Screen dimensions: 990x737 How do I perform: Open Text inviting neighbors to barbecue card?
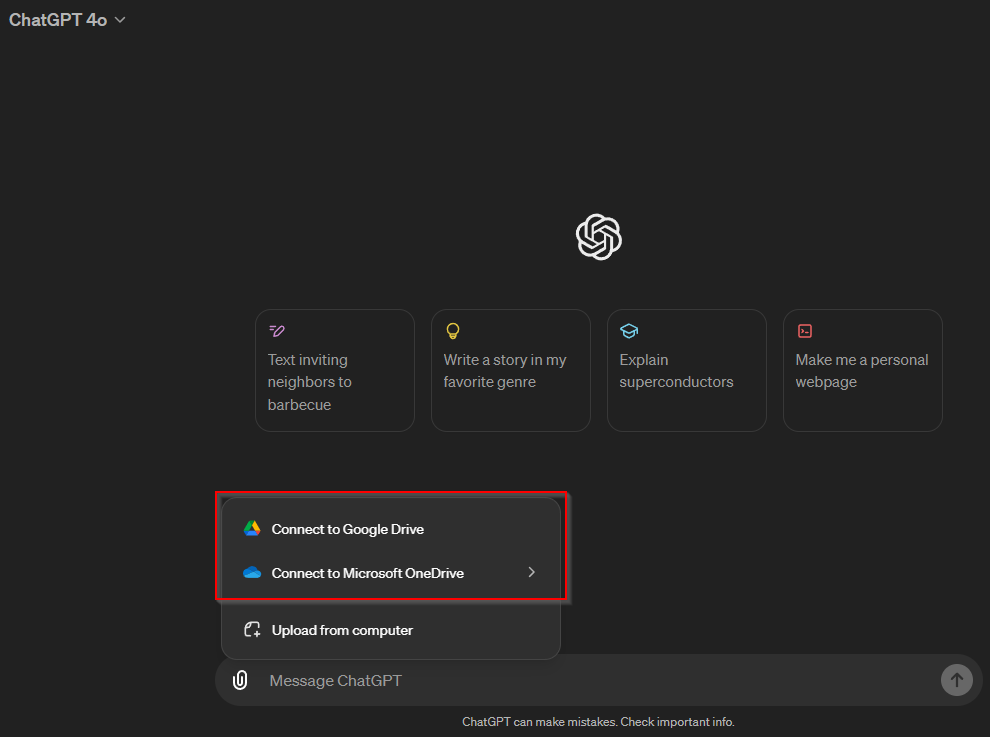coord(335,371)
